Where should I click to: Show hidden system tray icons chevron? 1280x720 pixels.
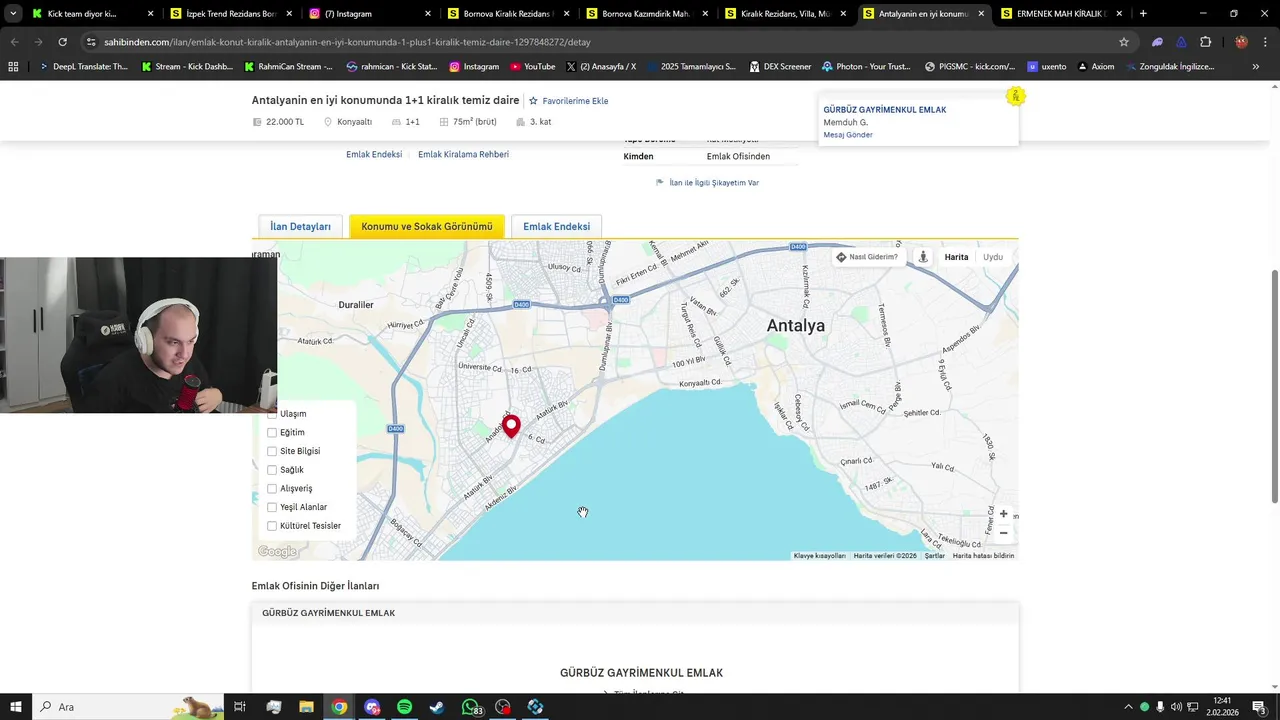[1128, 707]
